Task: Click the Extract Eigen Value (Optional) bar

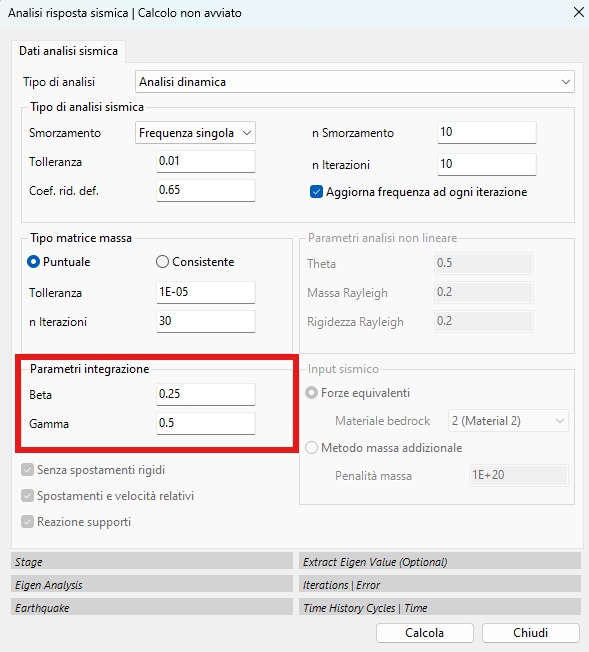Action: (440, 561)
